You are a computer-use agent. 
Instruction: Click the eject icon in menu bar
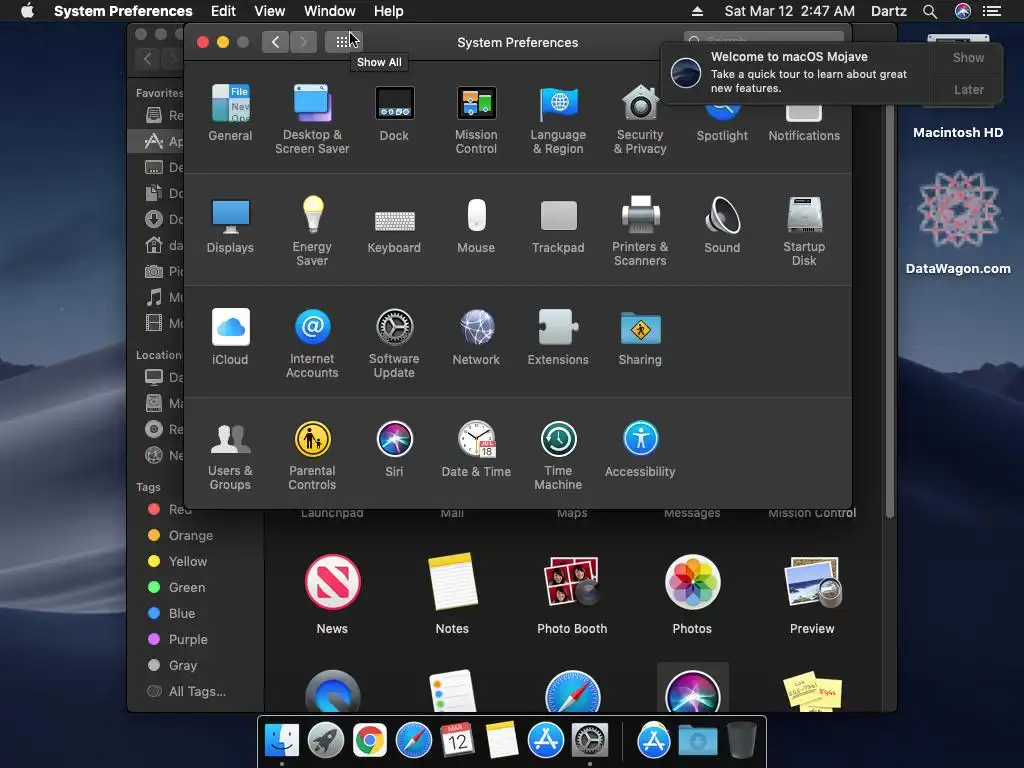(x=697, y=11)
